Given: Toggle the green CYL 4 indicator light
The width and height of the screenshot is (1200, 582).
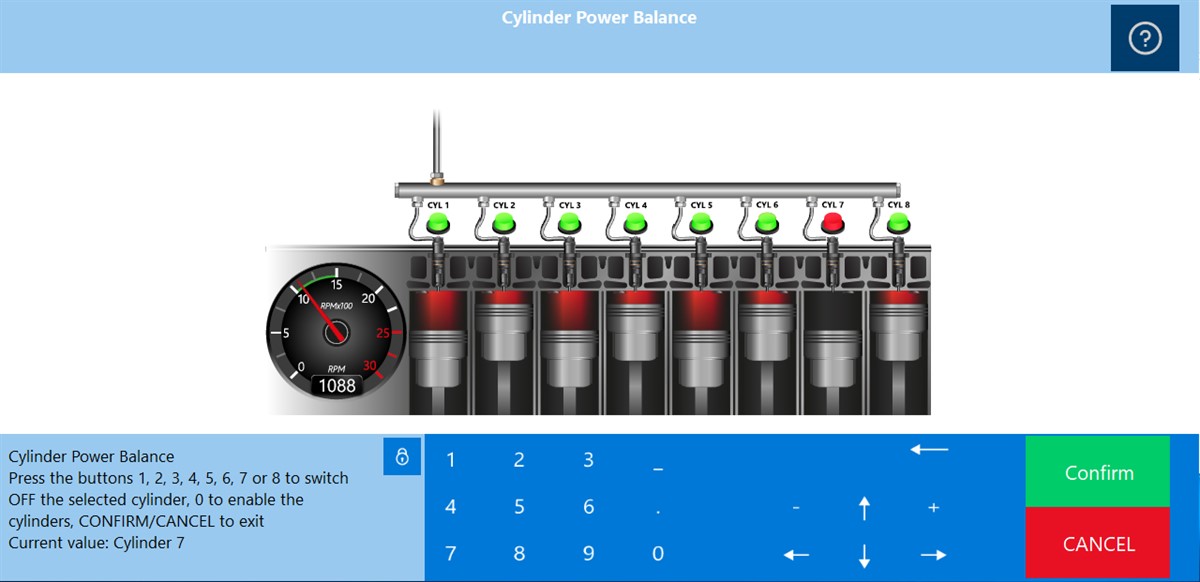Looking at the screenshot, I should [635, 223].
